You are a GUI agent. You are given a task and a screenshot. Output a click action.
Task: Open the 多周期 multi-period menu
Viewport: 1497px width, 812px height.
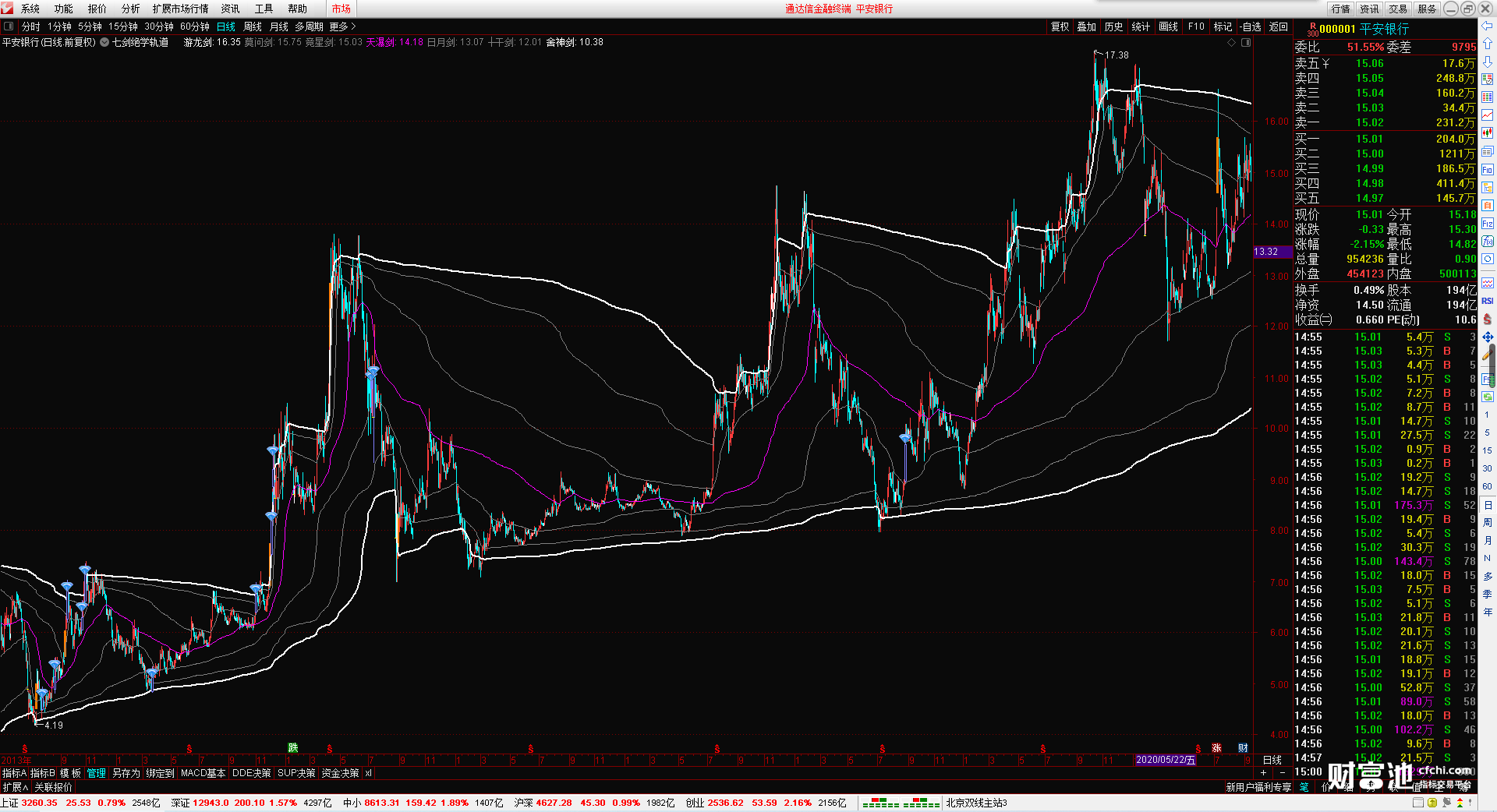pyautogui.click(x=309, y=26)
